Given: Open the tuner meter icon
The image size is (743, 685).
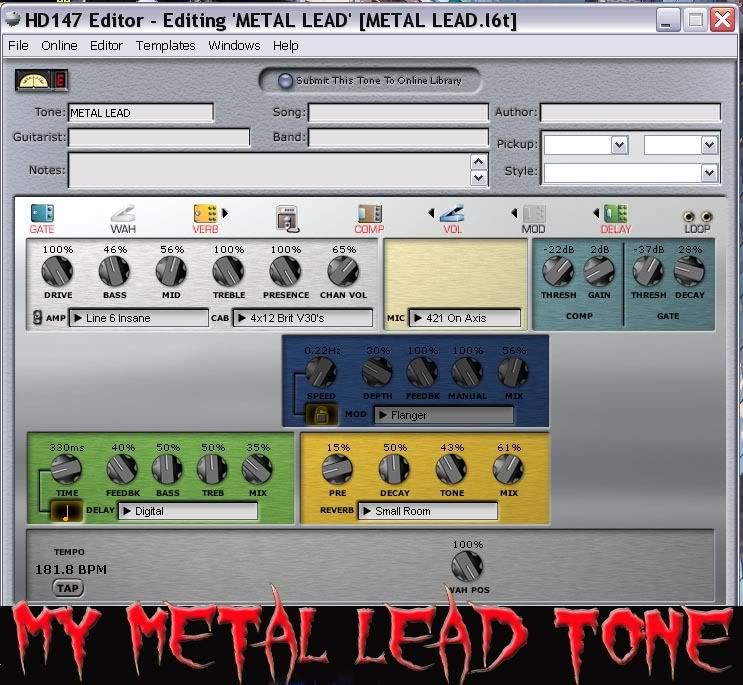Looking at the screenshot, I should pyautogui.click(x=33, y=80).
